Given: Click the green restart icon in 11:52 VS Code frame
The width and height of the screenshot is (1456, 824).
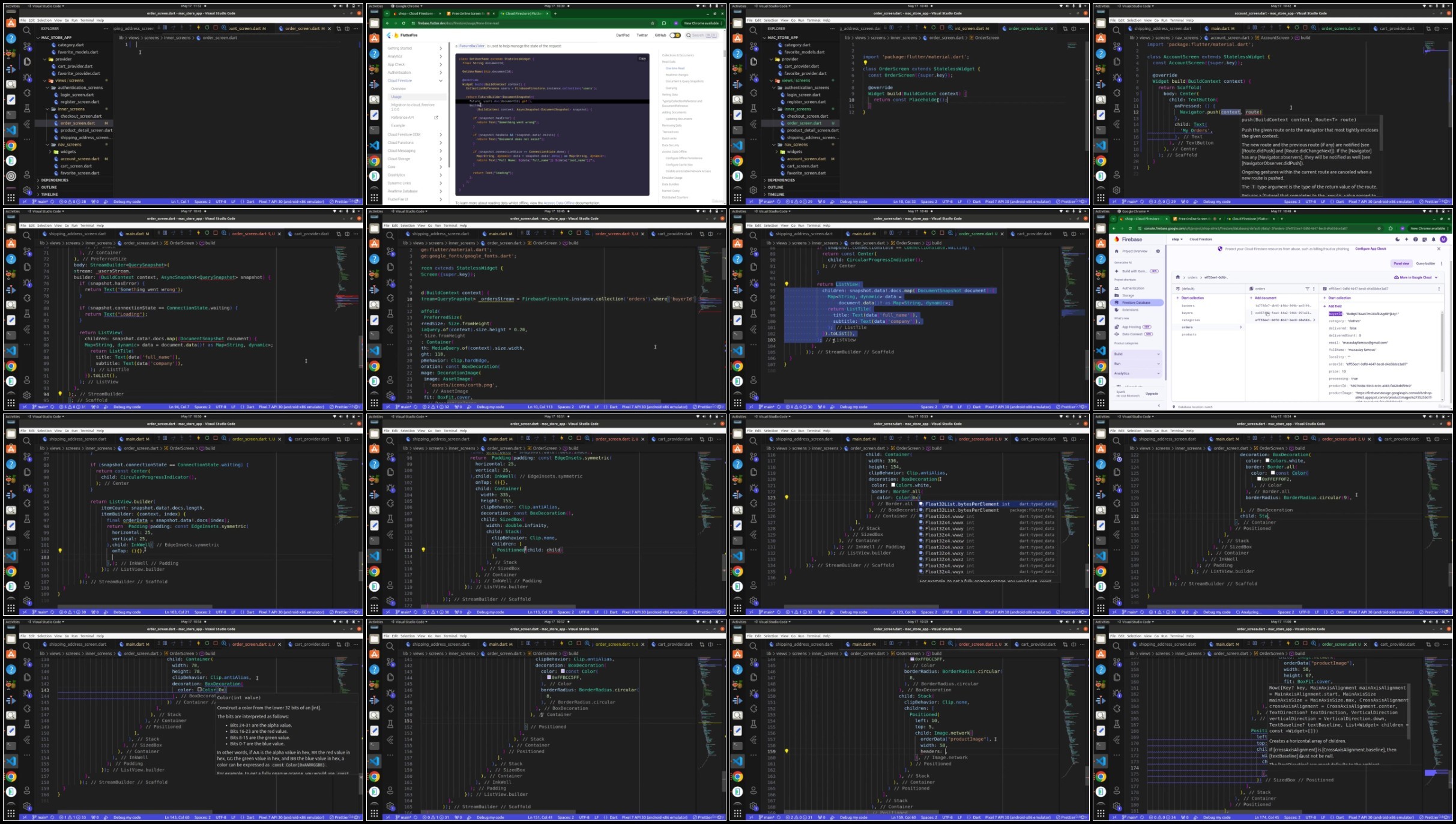Looking at the screenshot, I should [x=207, y=28].
